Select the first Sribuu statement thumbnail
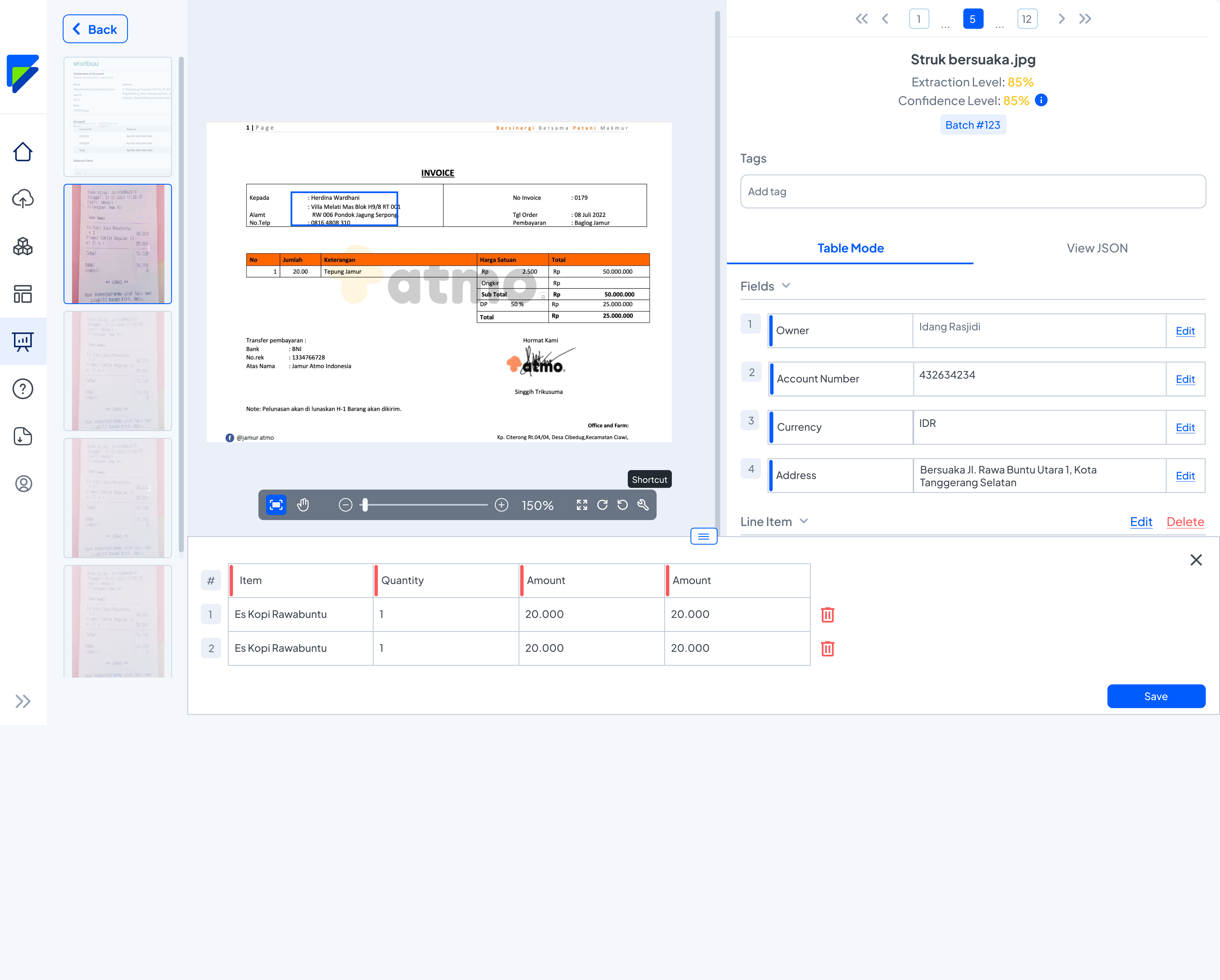Screen dimensions: 1220x980 pos(118,116)
